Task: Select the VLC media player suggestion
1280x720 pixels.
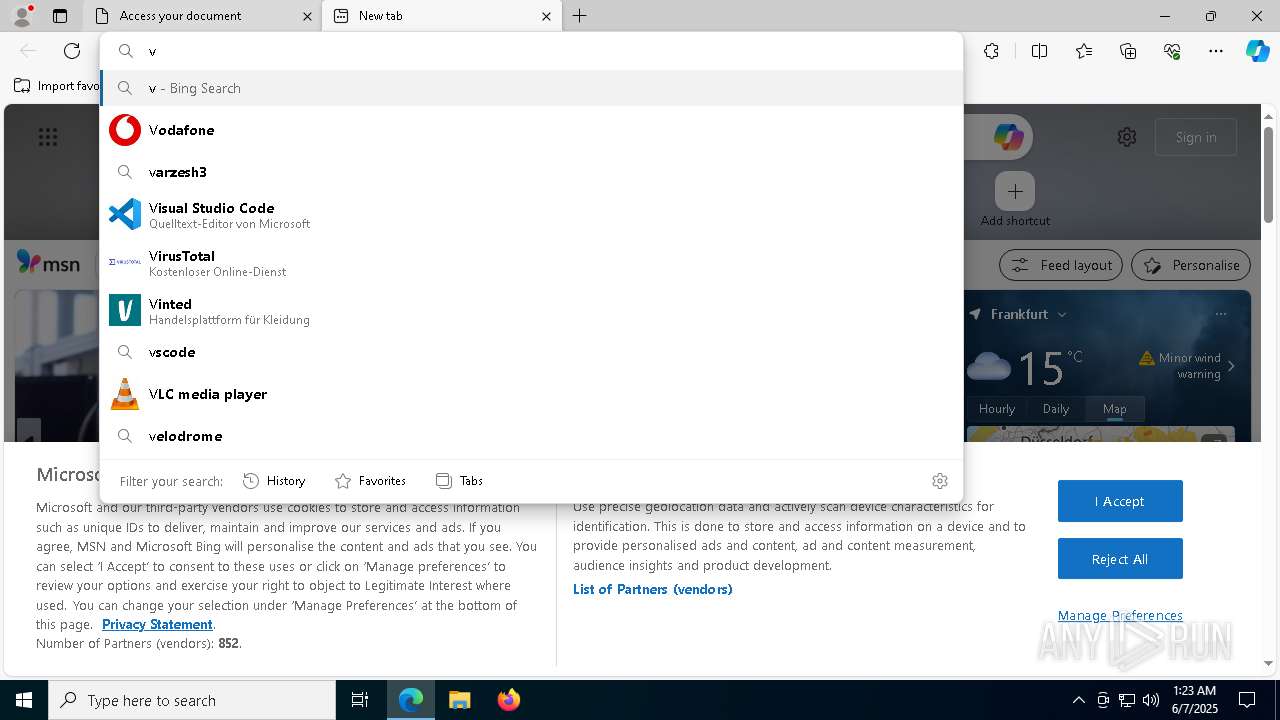Action: coord(531,394)
